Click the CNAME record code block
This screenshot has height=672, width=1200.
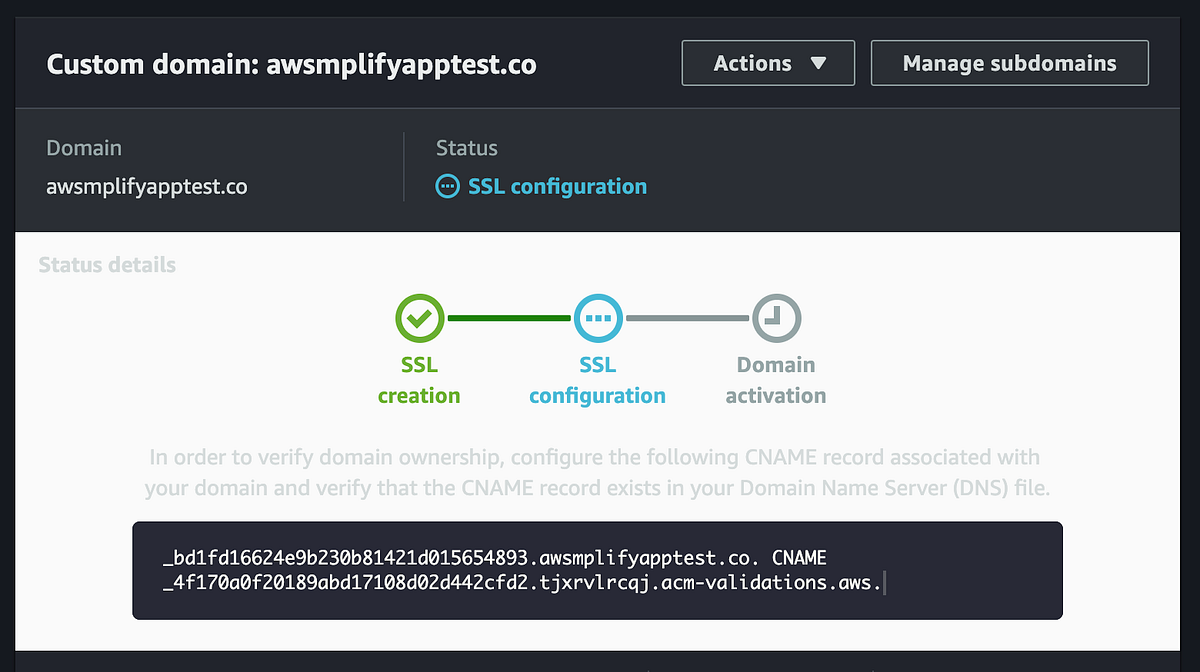[597, 570]
